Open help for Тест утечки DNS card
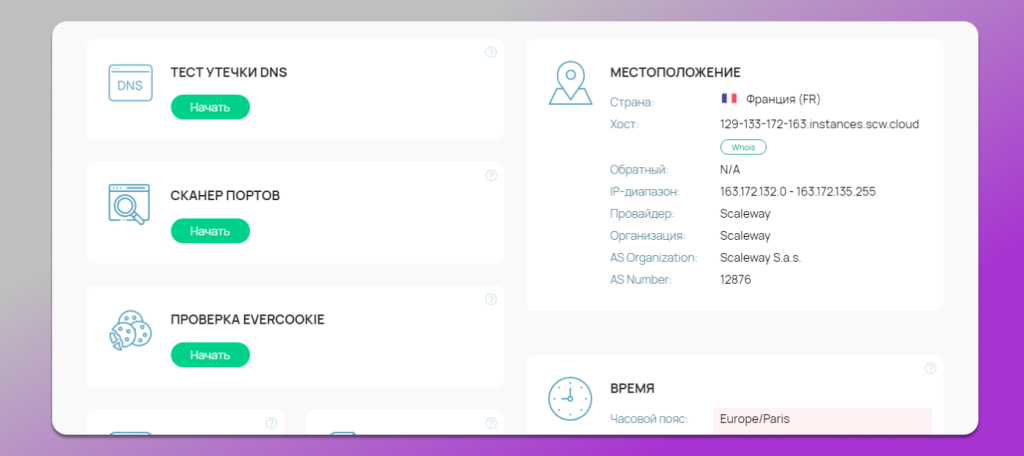Screen dimensions: 1024x456 491,52
